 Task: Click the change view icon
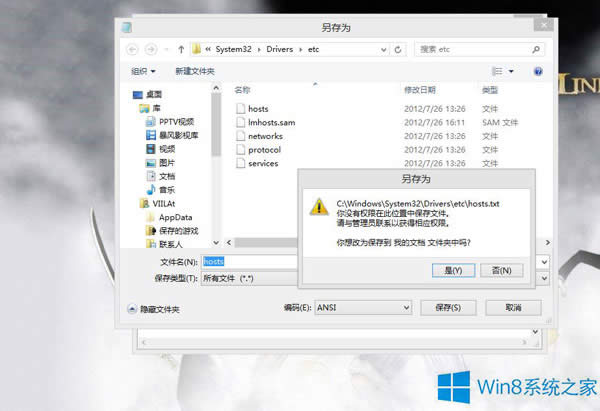tap(497, 71)
